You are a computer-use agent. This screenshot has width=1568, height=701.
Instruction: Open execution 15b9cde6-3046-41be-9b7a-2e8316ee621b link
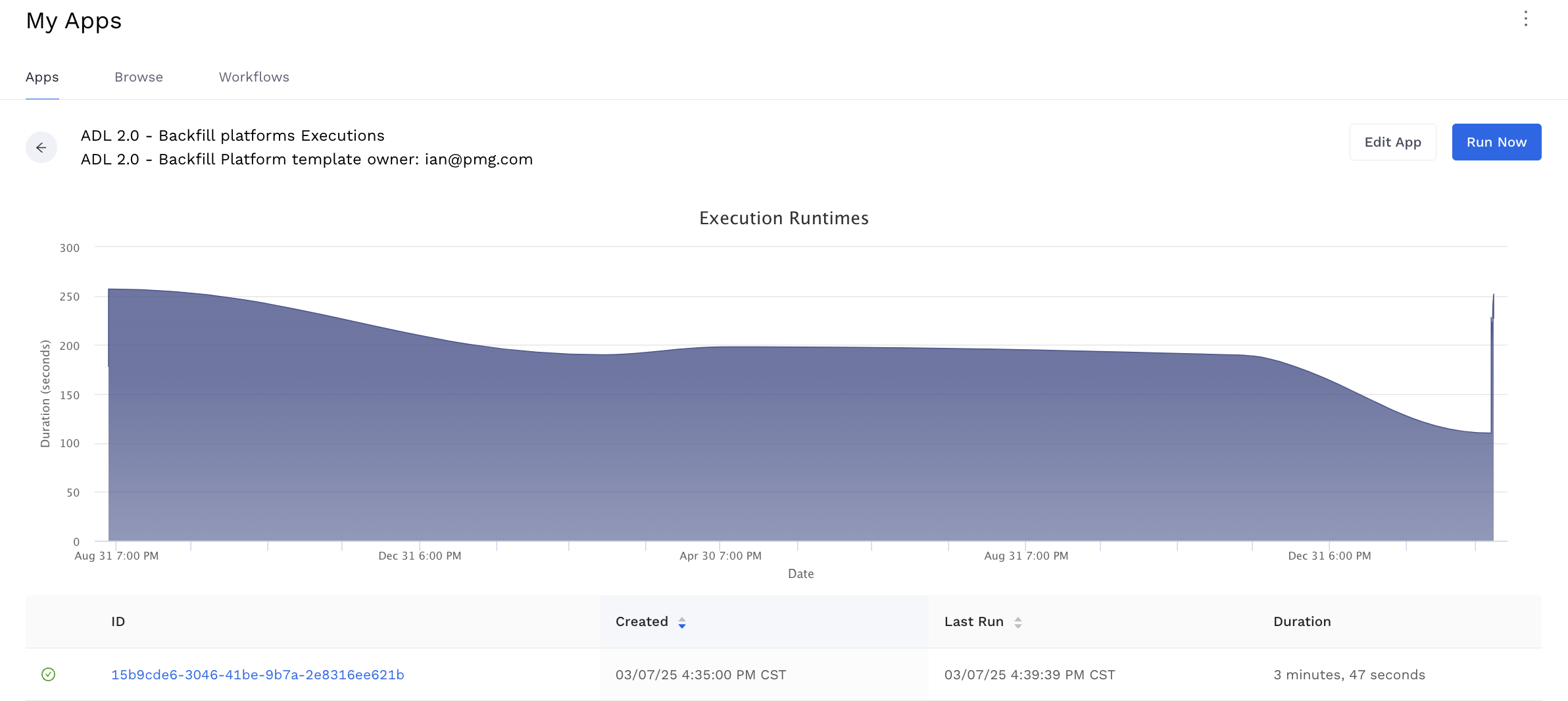pos(257,675)
